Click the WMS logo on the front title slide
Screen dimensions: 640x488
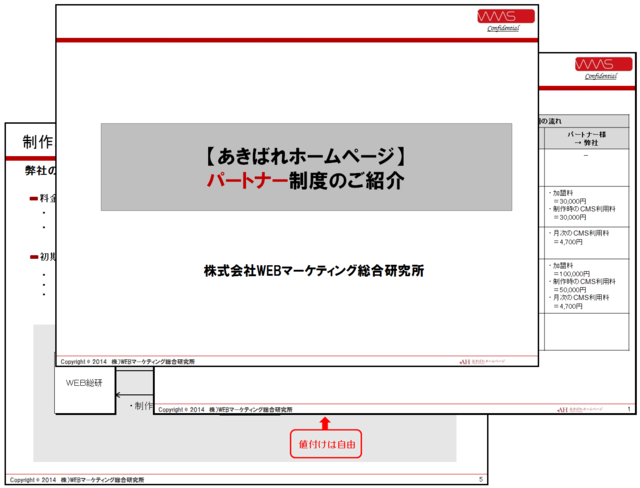pyautogui.click(x=506, y=16)
